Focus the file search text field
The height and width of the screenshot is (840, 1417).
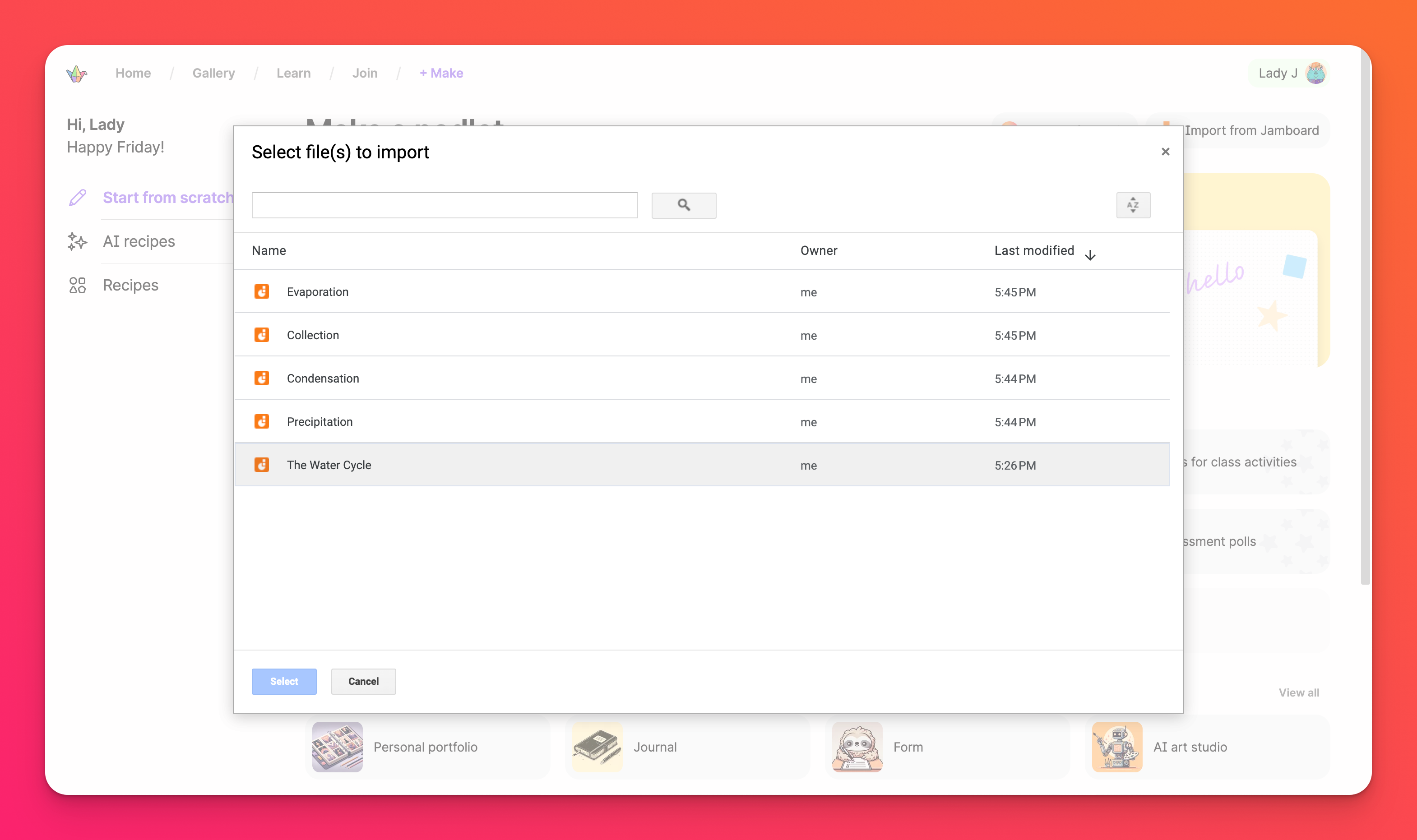[x=445, y=205]
